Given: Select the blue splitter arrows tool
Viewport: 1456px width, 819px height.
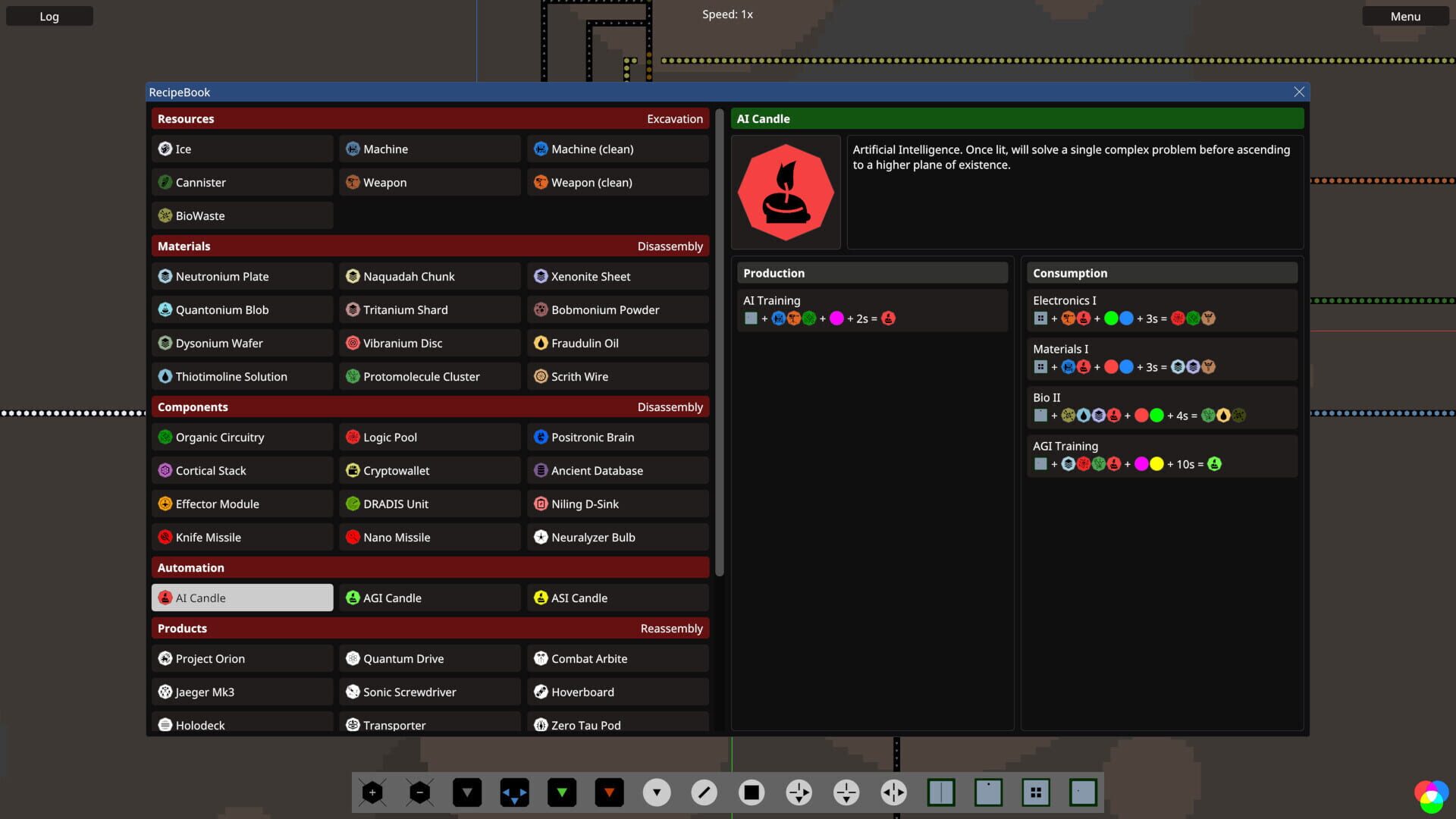Looking at the screenshot, I should click(x=514, y=792).
